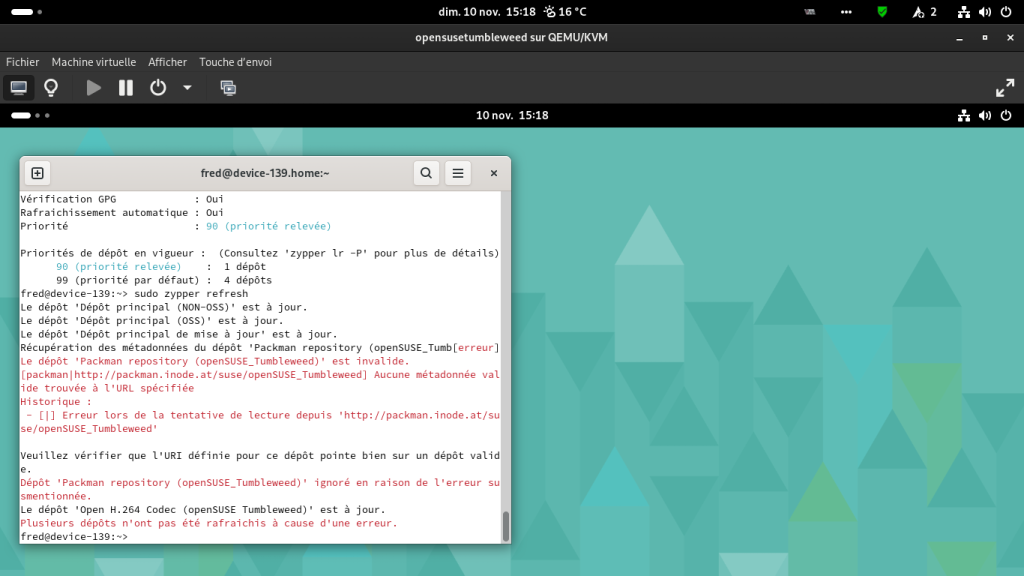Open the Afficher menu
The height and width of the screenshot is (576, 1024).
(x=167, y=62)
